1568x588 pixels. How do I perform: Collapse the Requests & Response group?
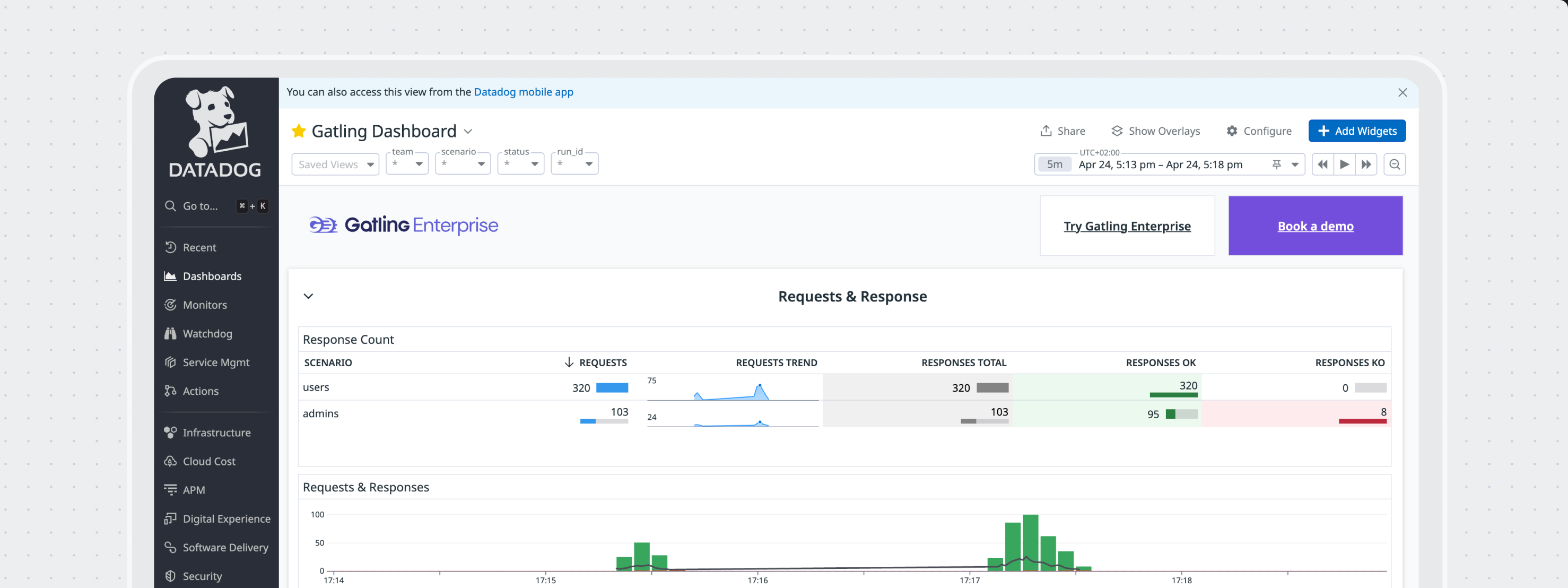[x=308, y=296]
